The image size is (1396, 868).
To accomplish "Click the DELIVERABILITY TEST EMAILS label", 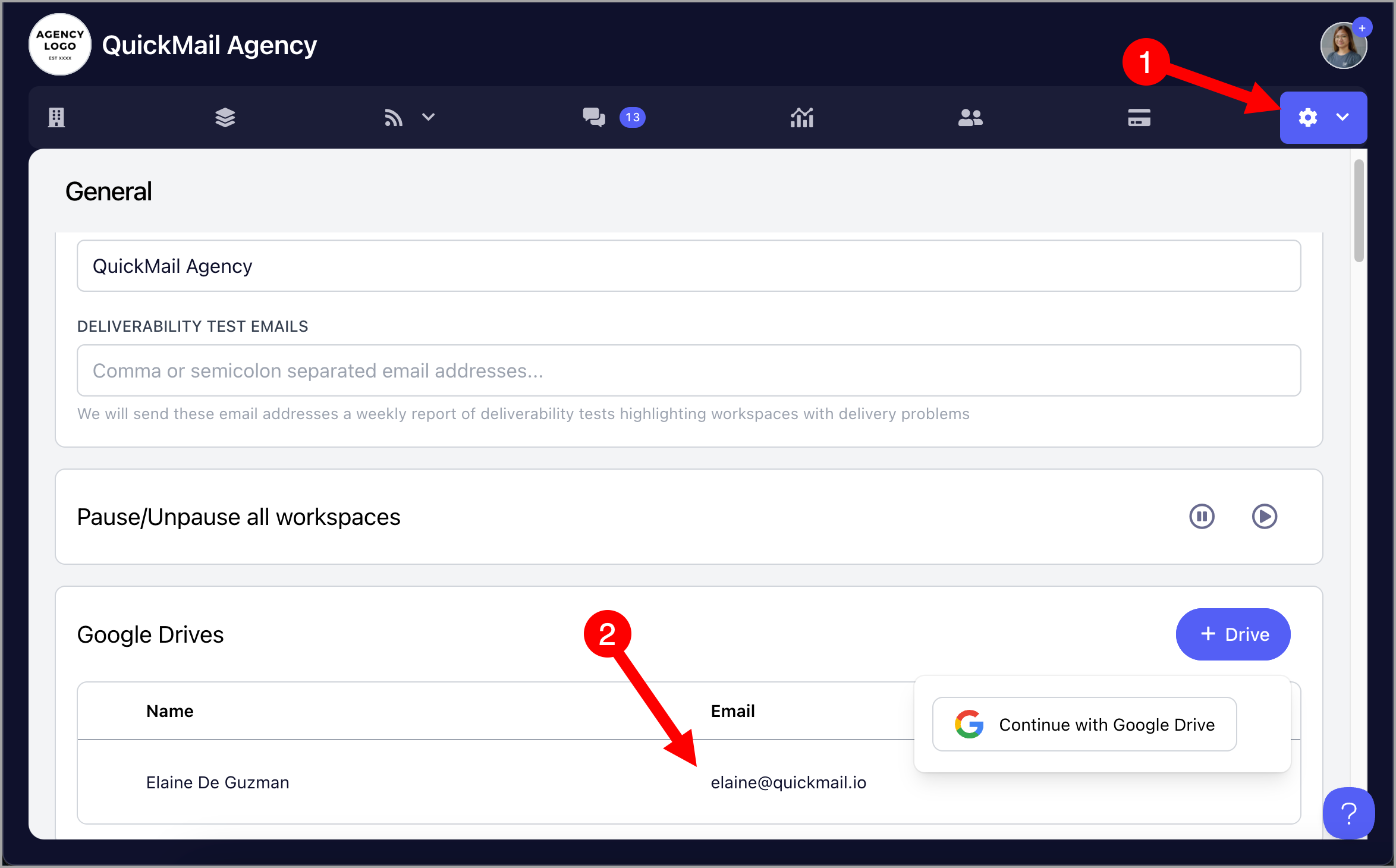I will click(193, 326).
